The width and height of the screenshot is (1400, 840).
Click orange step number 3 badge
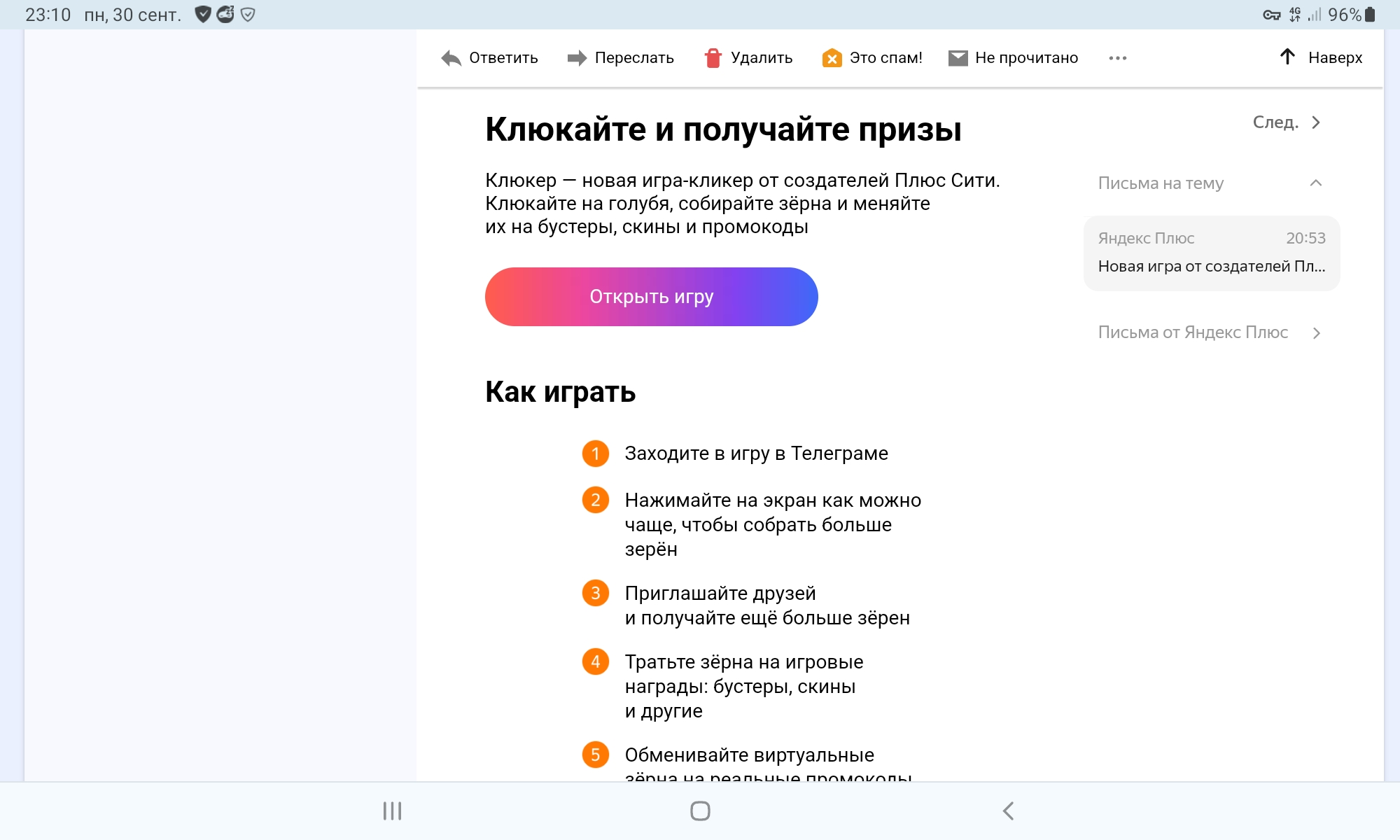tap(596, 593)
